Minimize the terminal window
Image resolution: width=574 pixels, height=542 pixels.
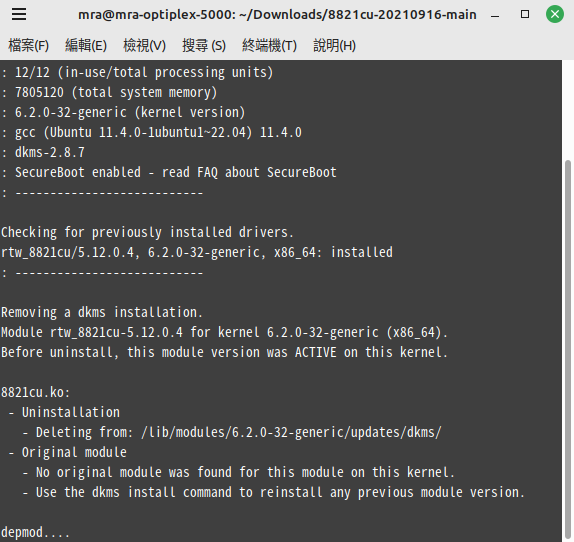[495, 15]
